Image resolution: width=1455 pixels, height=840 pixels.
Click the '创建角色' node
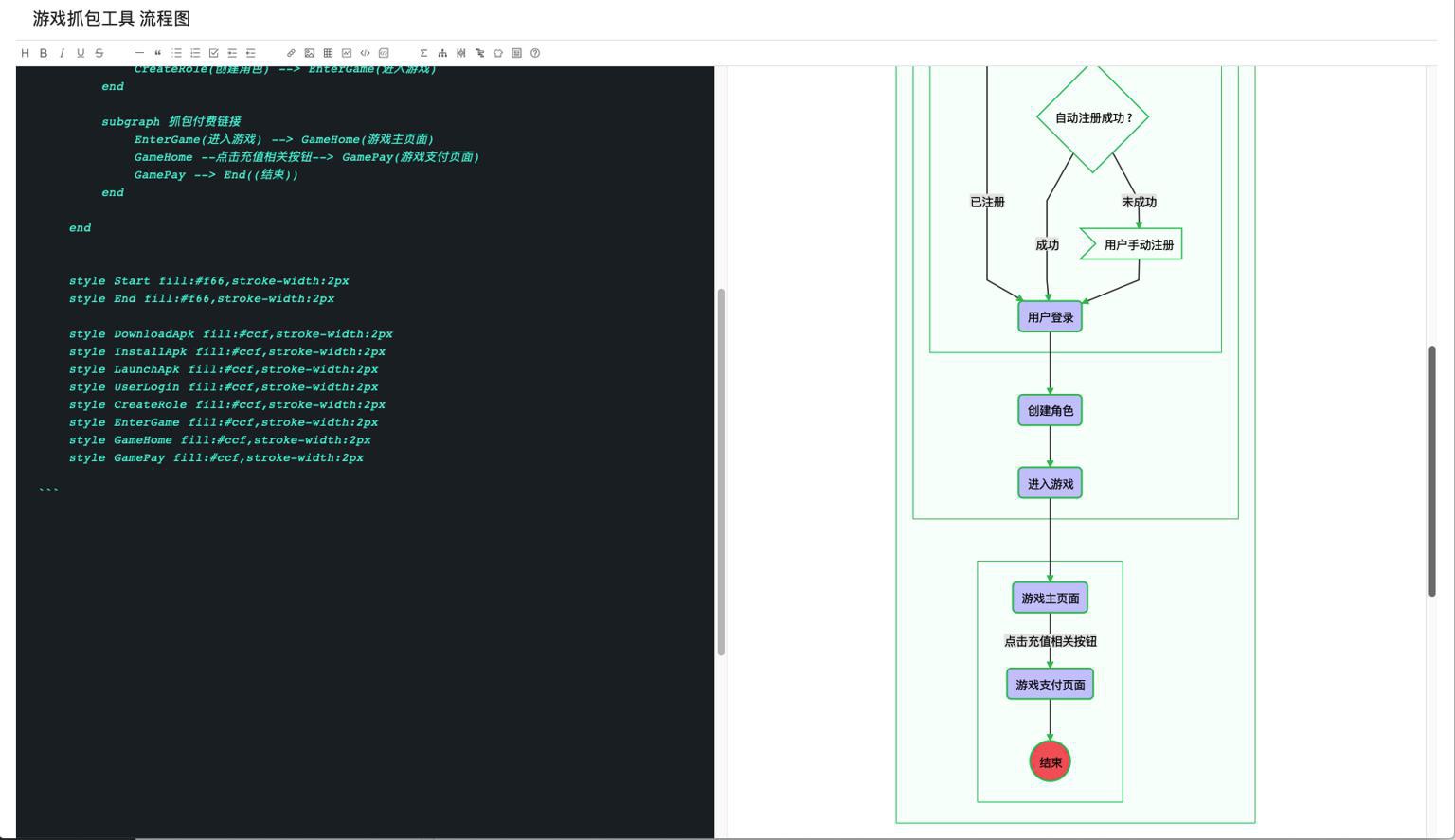pyautogui.click(x=1051, y=410)
